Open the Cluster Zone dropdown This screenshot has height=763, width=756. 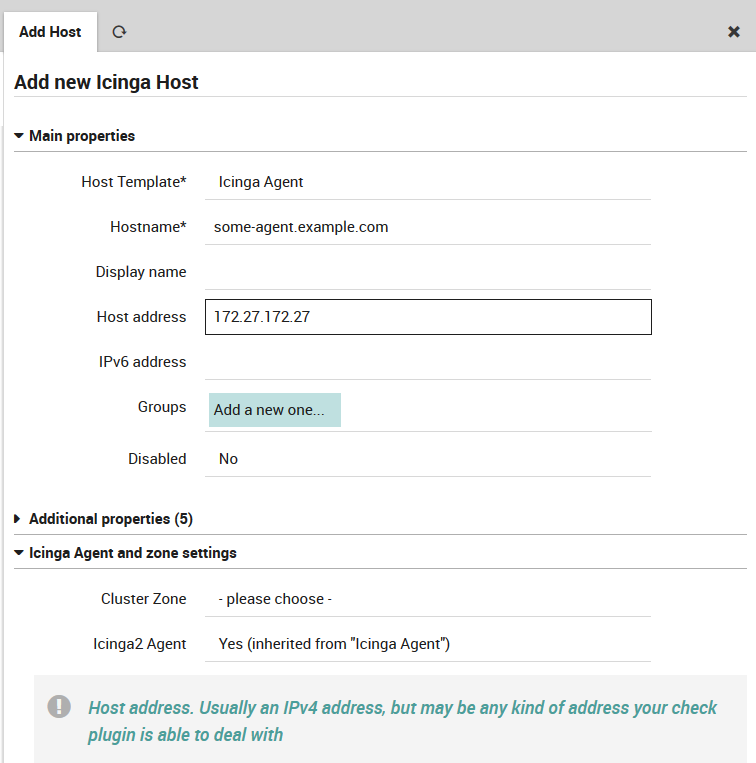tap(428, 599)
